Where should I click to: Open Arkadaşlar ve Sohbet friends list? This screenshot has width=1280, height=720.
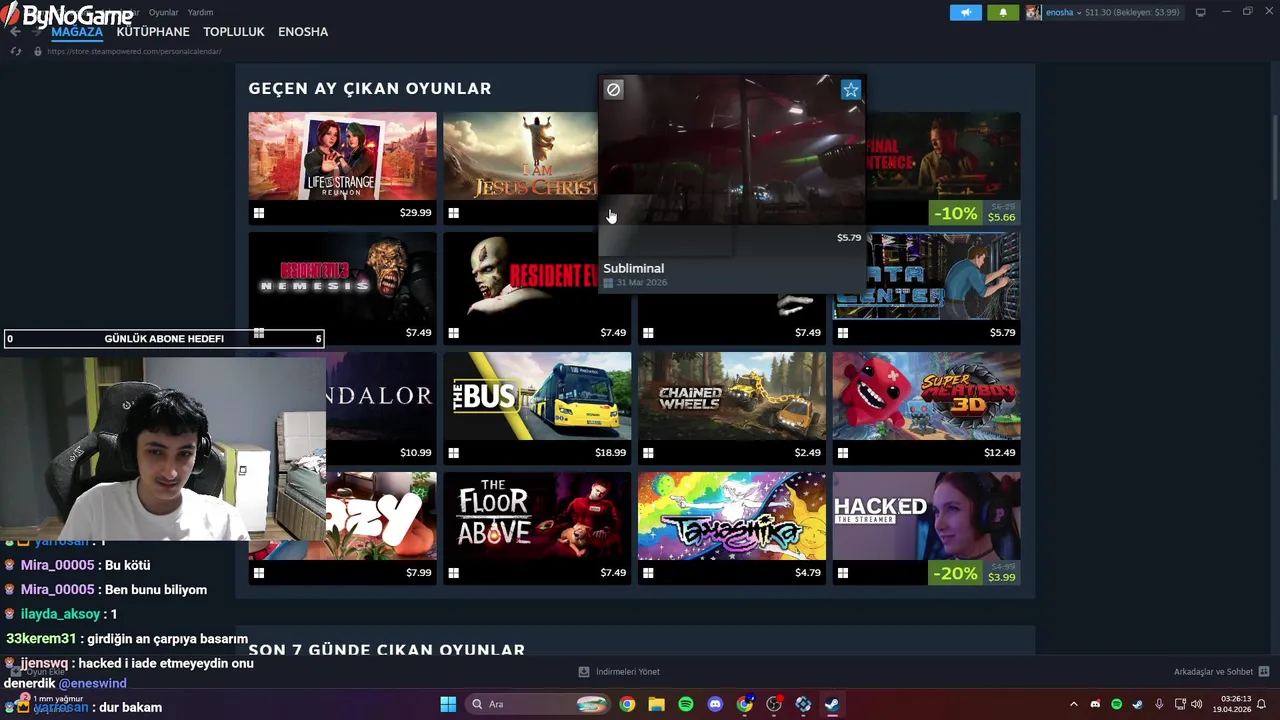tap(1213, 672)
